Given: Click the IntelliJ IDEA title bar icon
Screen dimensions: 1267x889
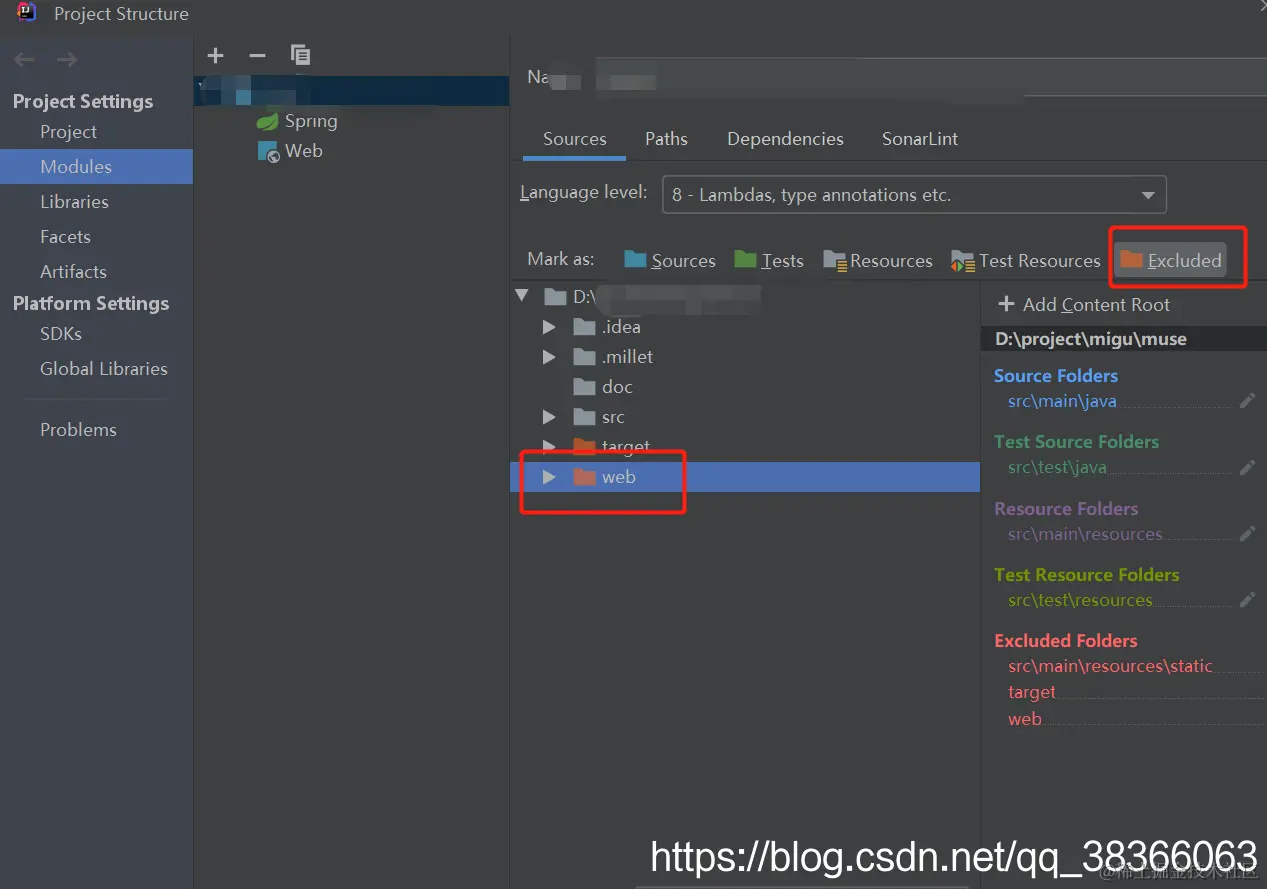Looking at the screenshot, I should (x=27, y=13).
